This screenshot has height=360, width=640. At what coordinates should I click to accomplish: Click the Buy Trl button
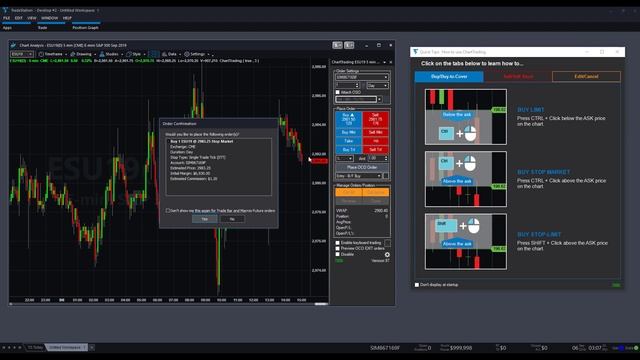click(348, 149)
